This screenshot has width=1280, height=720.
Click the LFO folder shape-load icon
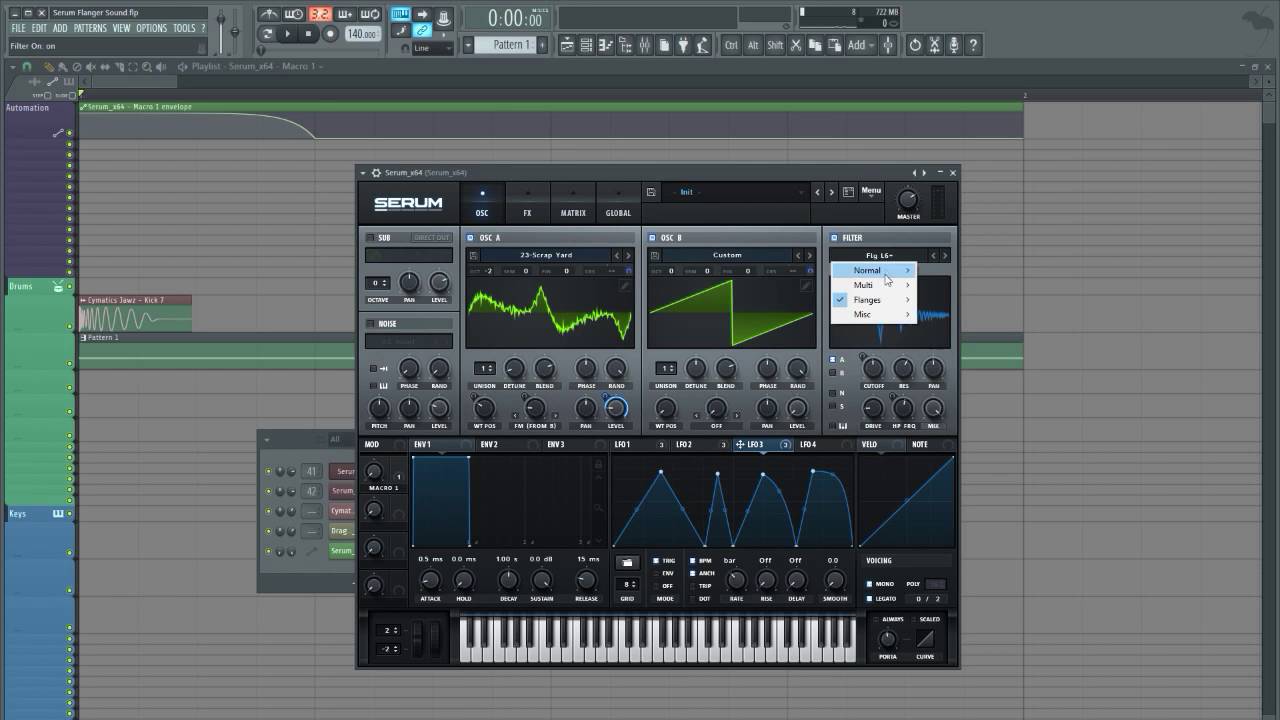tap(628, 563)
